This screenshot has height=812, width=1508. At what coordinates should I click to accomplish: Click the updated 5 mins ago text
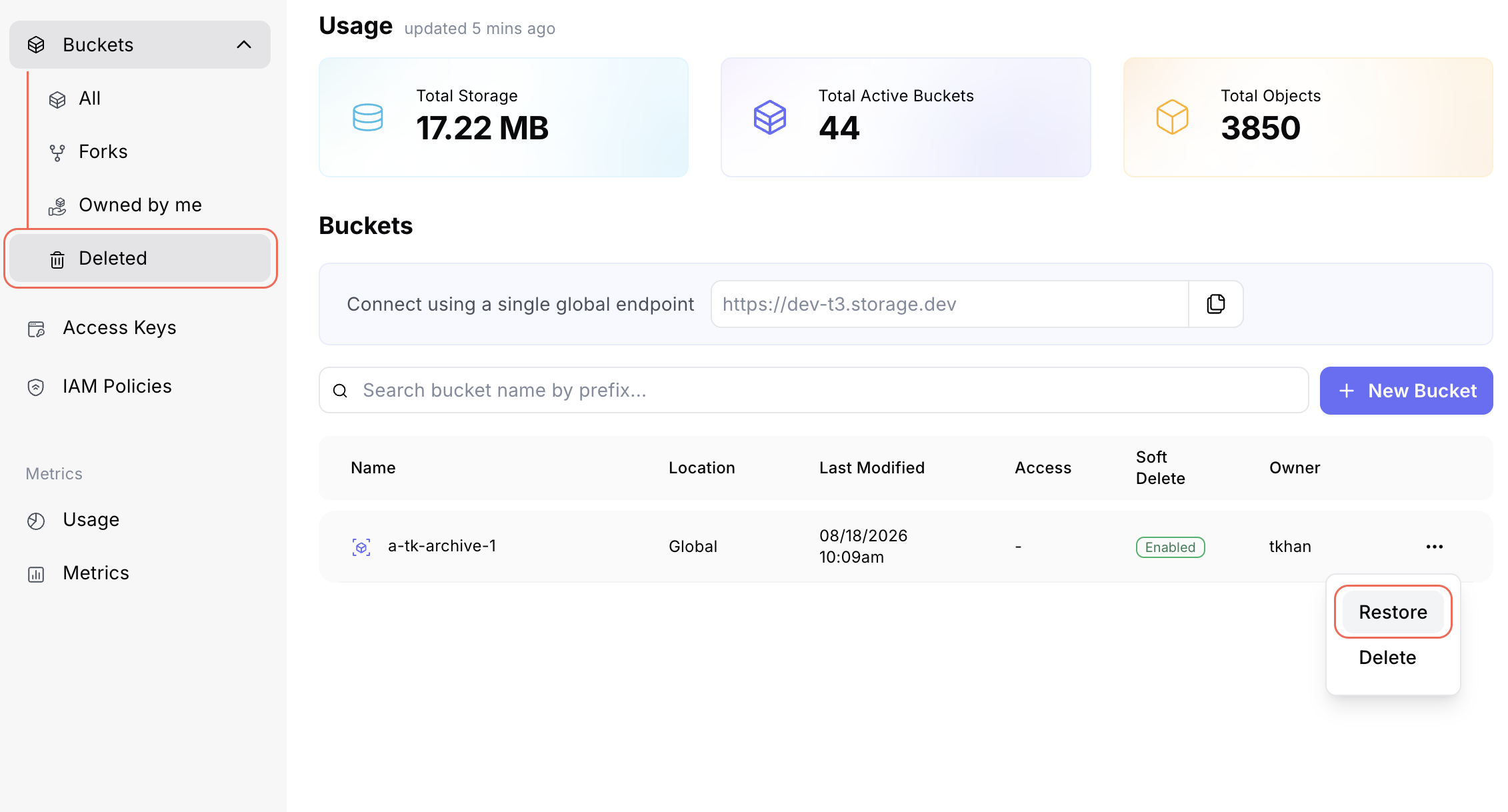(x=480, y=29)
